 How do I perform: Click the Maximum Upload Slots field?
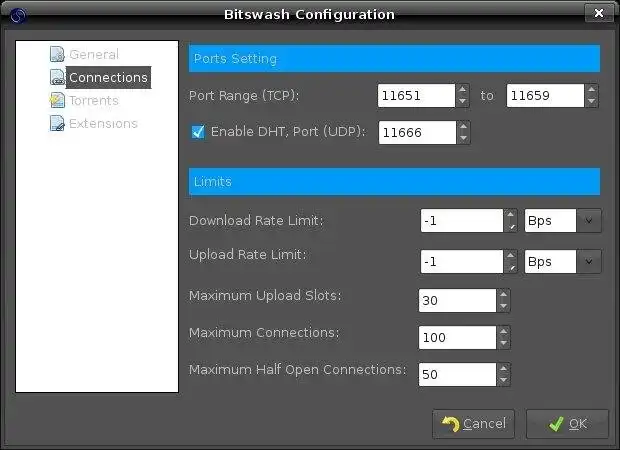click(x=457, y=301)
